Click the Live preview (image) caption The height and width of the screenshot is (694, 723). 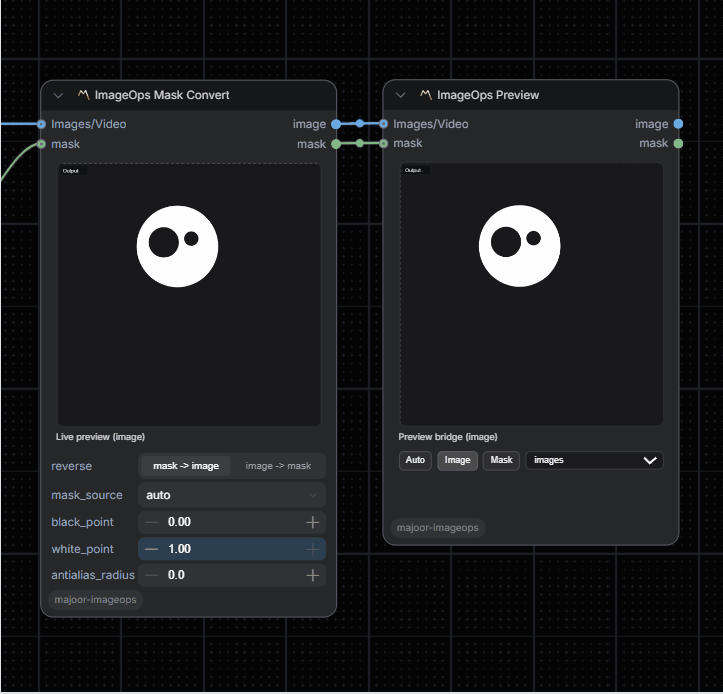(x=100, y=437)
